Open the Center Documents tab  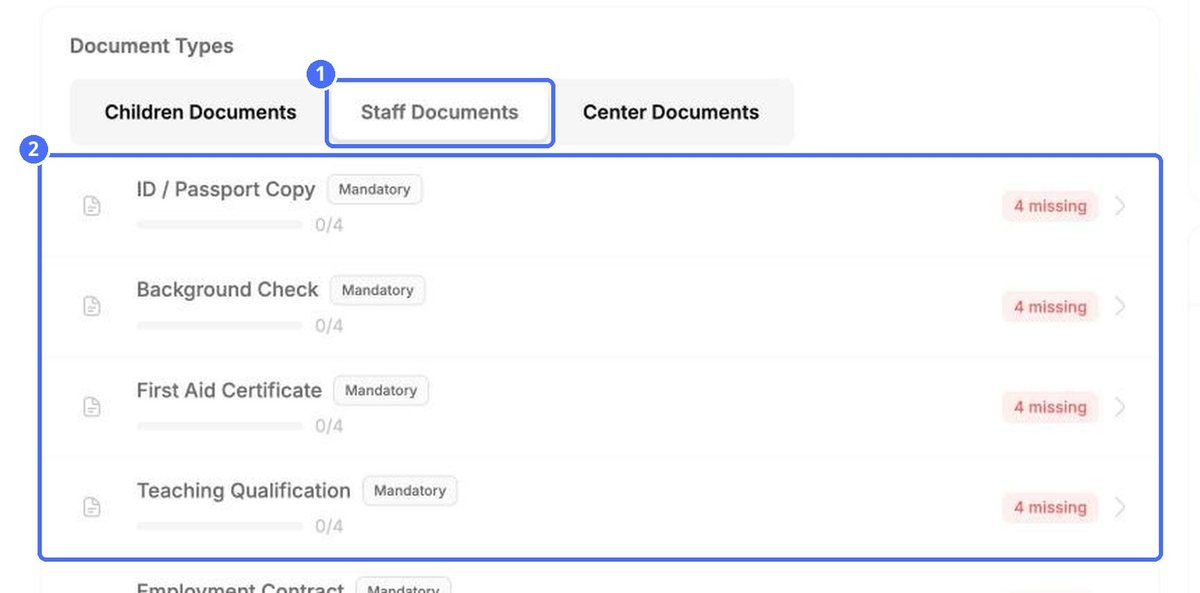click(x=671, y=112)
